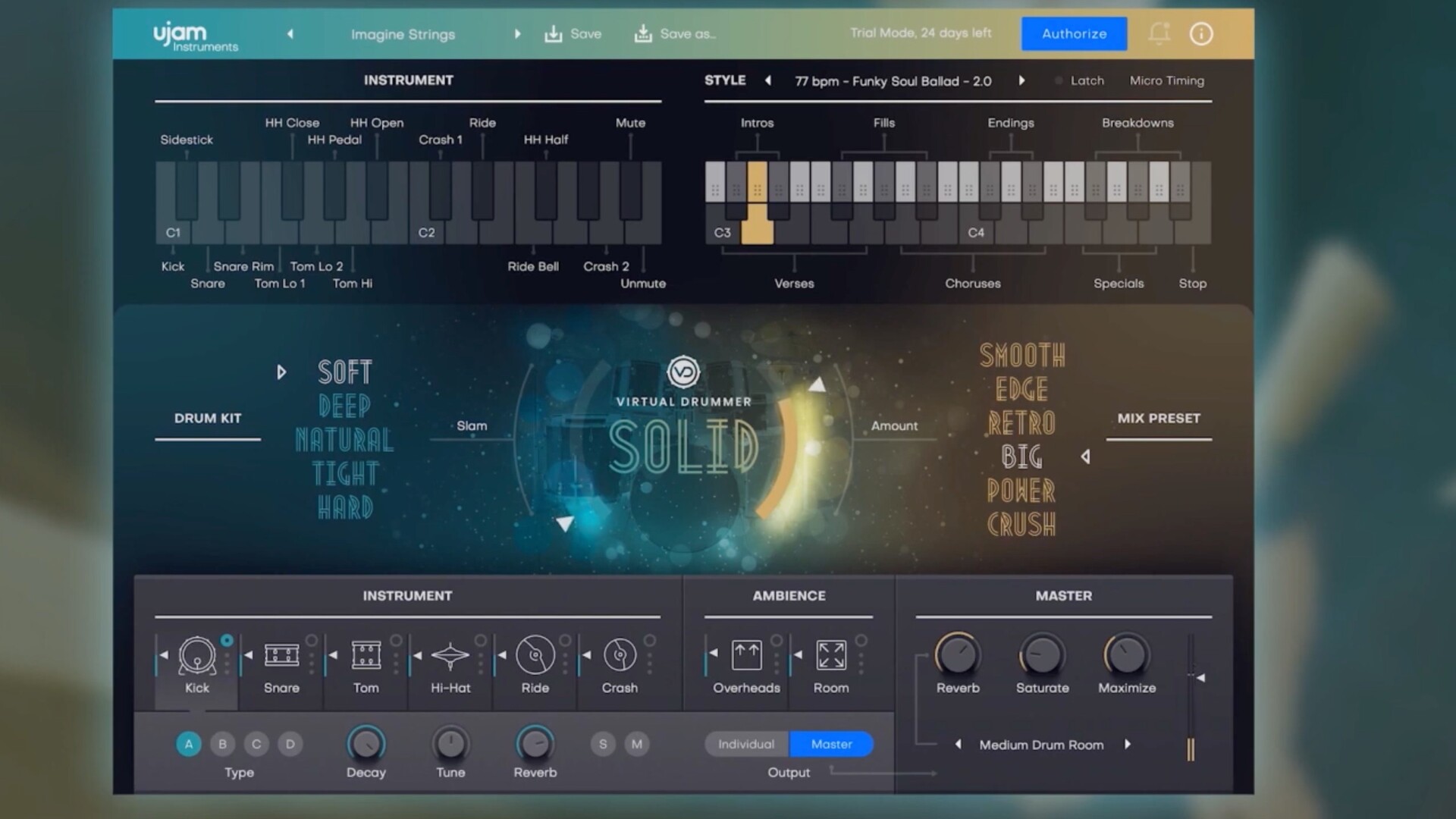Select kick Type C

(256, 744)
